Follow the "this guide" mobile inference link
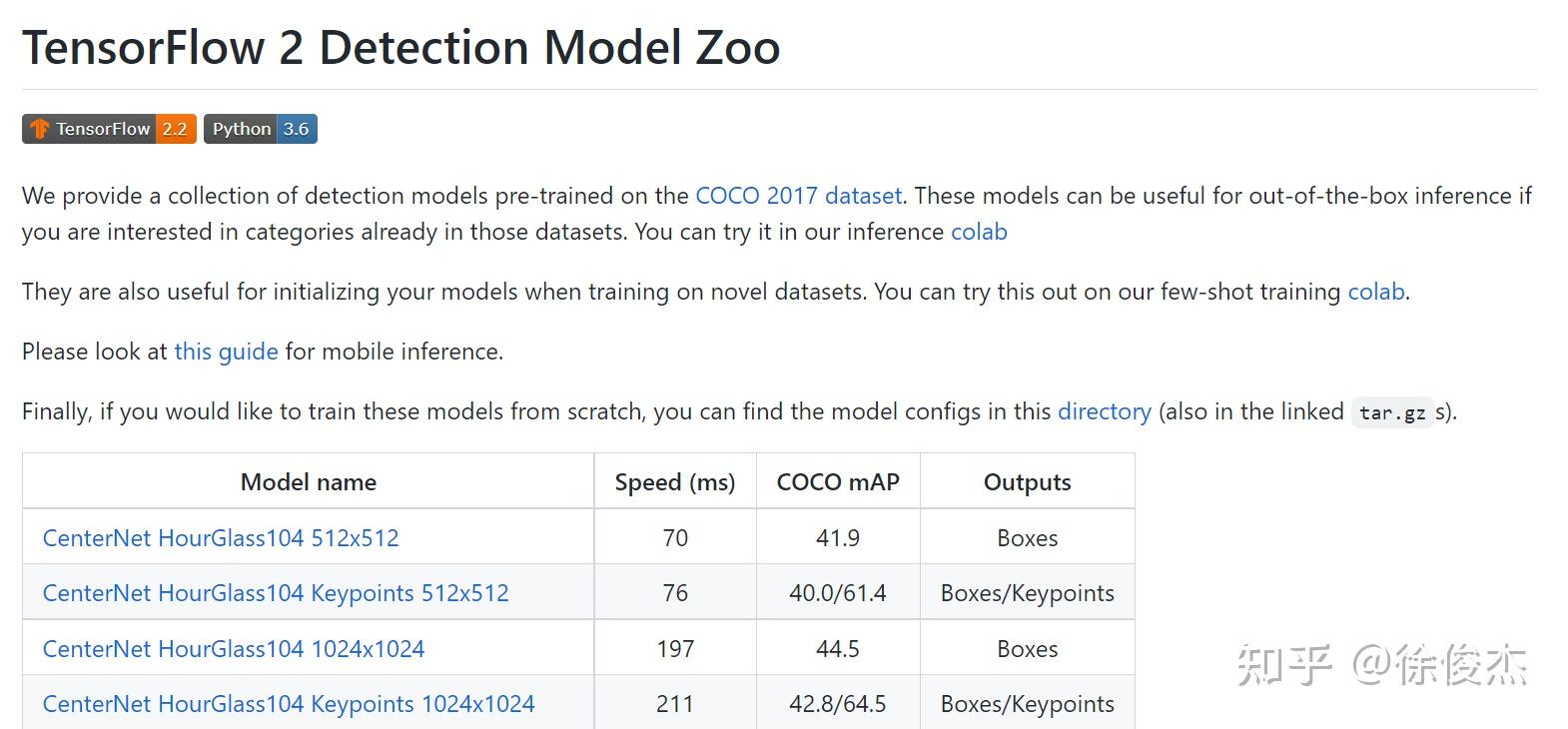Viewport: 1568px width, 729px height. (x=226, y=352)
